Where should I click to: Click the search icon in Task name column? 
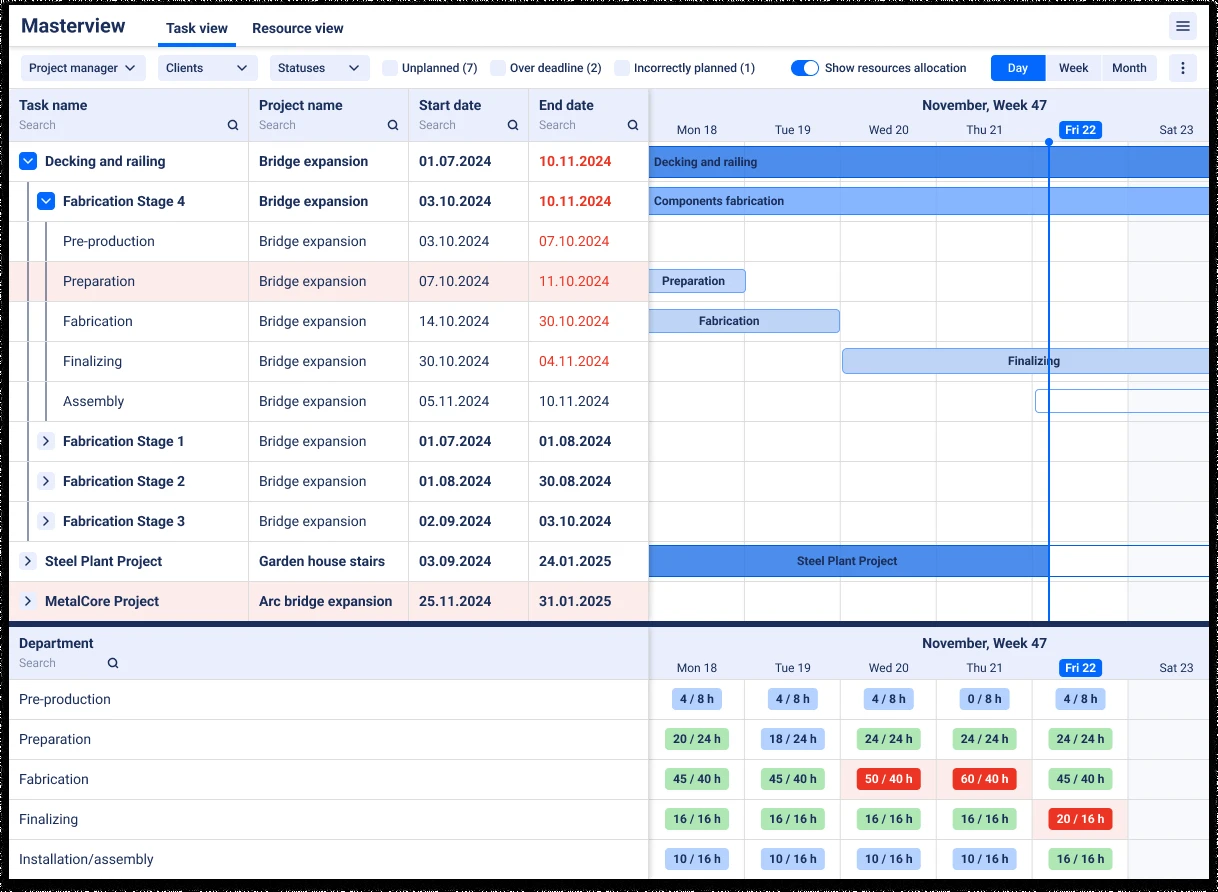coord(233,125)
